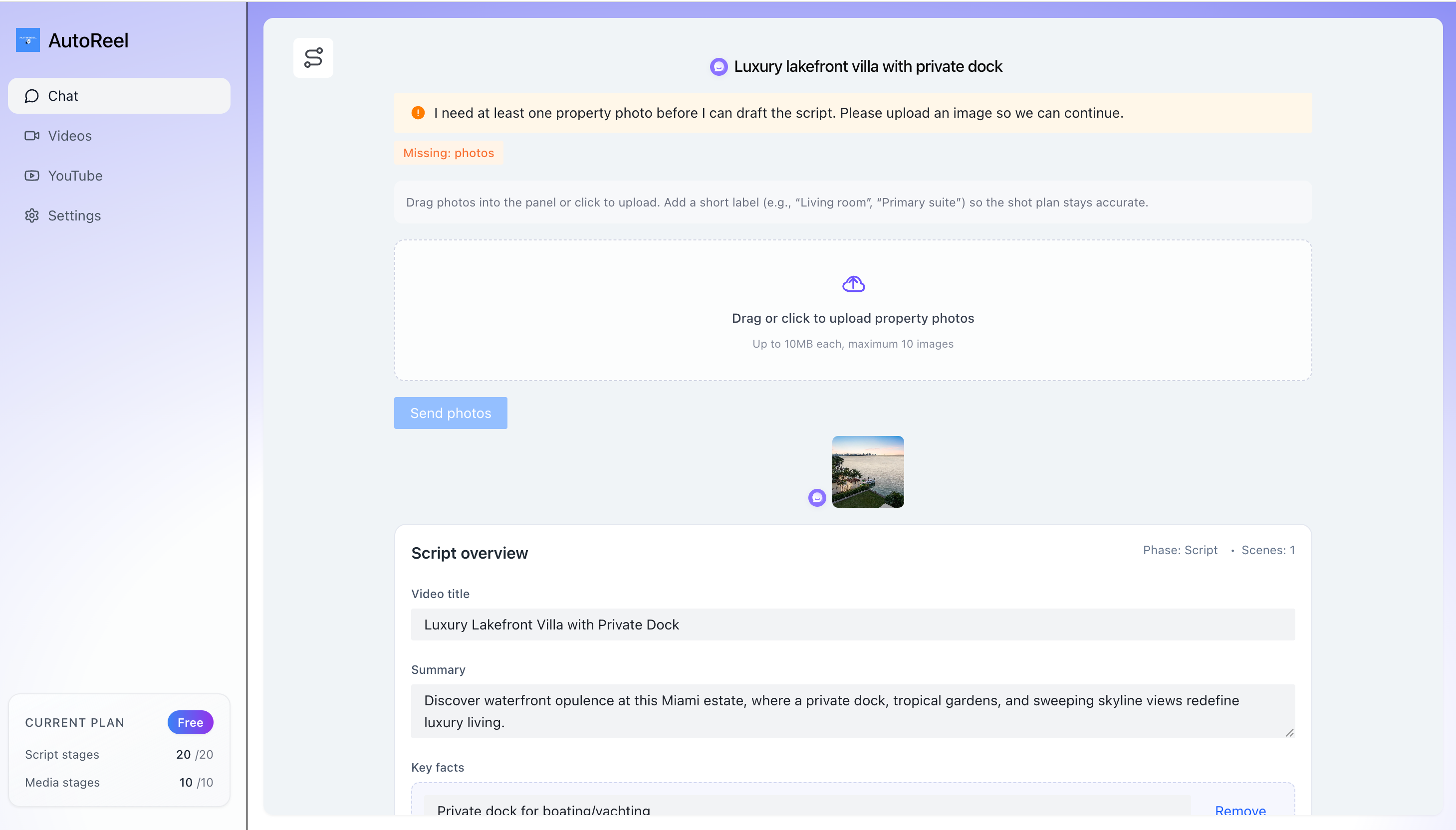Click the Free plan badge
The height and width of the screenshot is (830, 1456).
[x=190, y=722]
